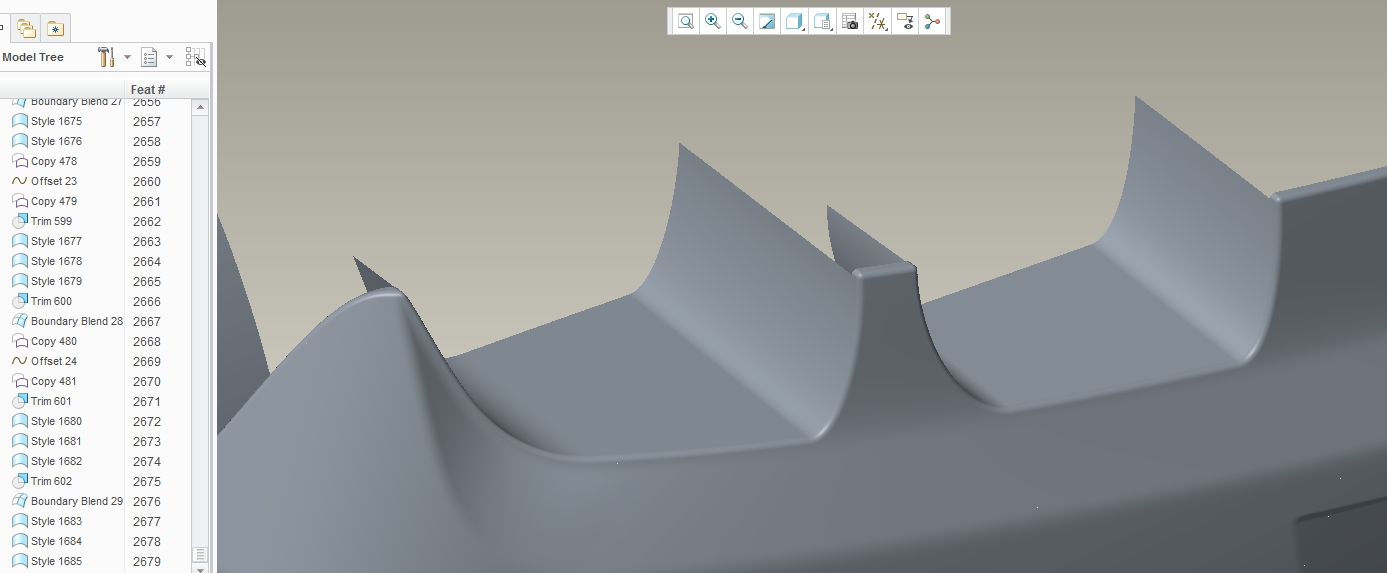Image resolution: width=1387 pixels, height=573 pixels.
Task: Select Copy 478 feature
Action: pyautogui.click(x=54, y=161)
